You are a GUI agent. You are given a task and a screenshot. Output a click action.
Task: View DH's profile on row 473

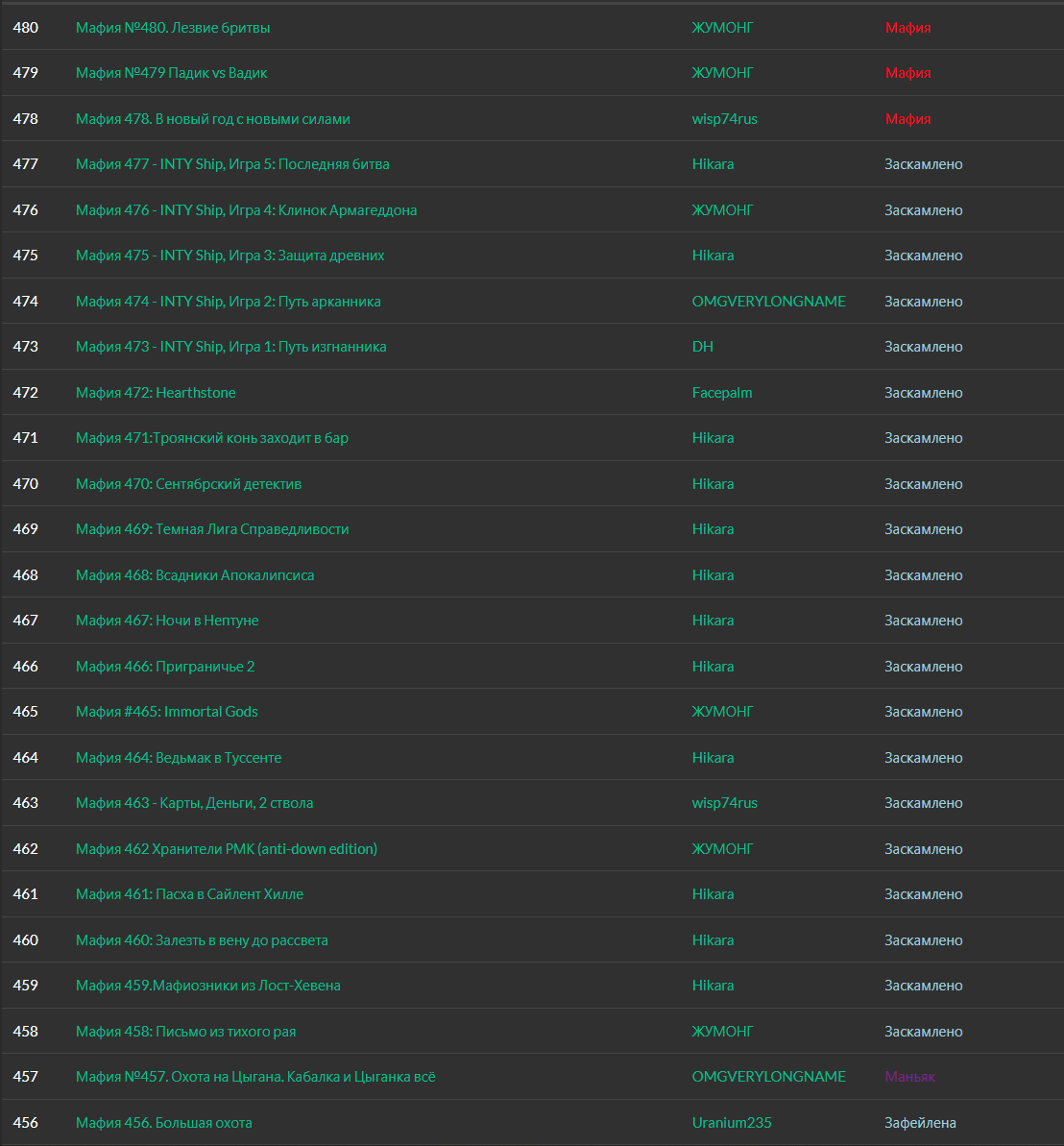click(703, 346)
